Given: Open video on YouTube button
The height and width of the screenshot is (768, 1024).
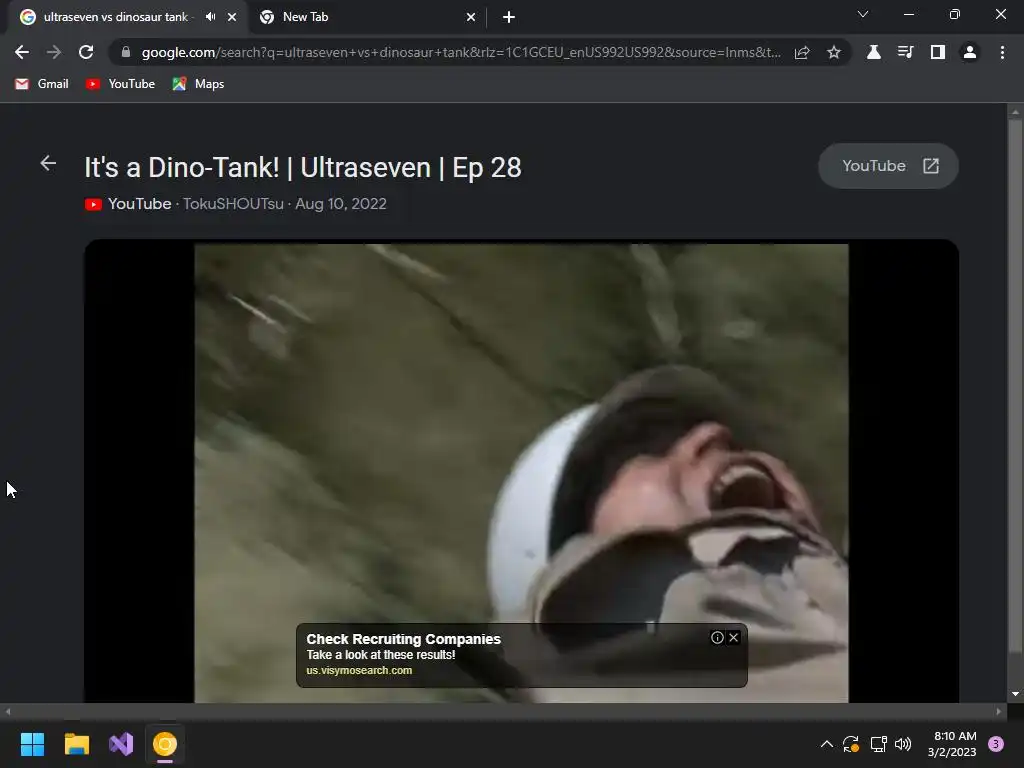Looking at the screenshot, I should coord(888,166).
